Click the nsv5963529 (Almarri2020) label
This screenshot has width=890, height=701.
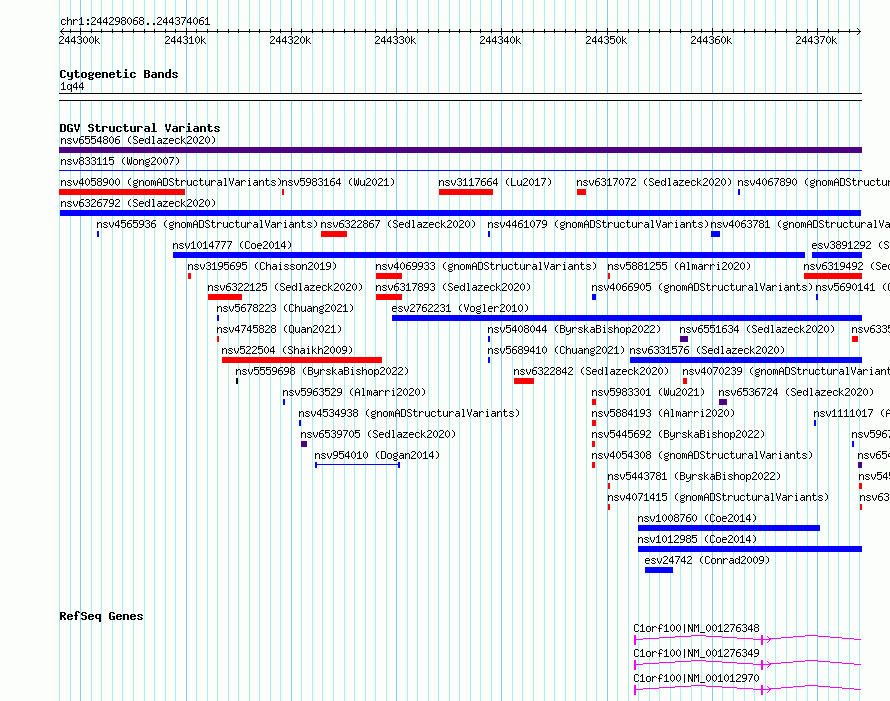pyautogui.click(x=354, y=392)
